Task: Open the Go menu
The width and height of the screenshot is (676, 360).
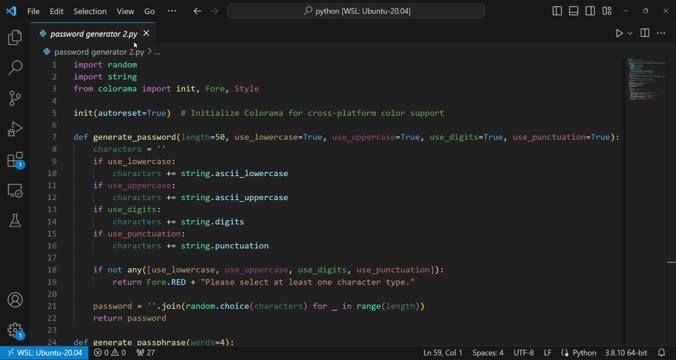Action: click(x=149, y=11)
